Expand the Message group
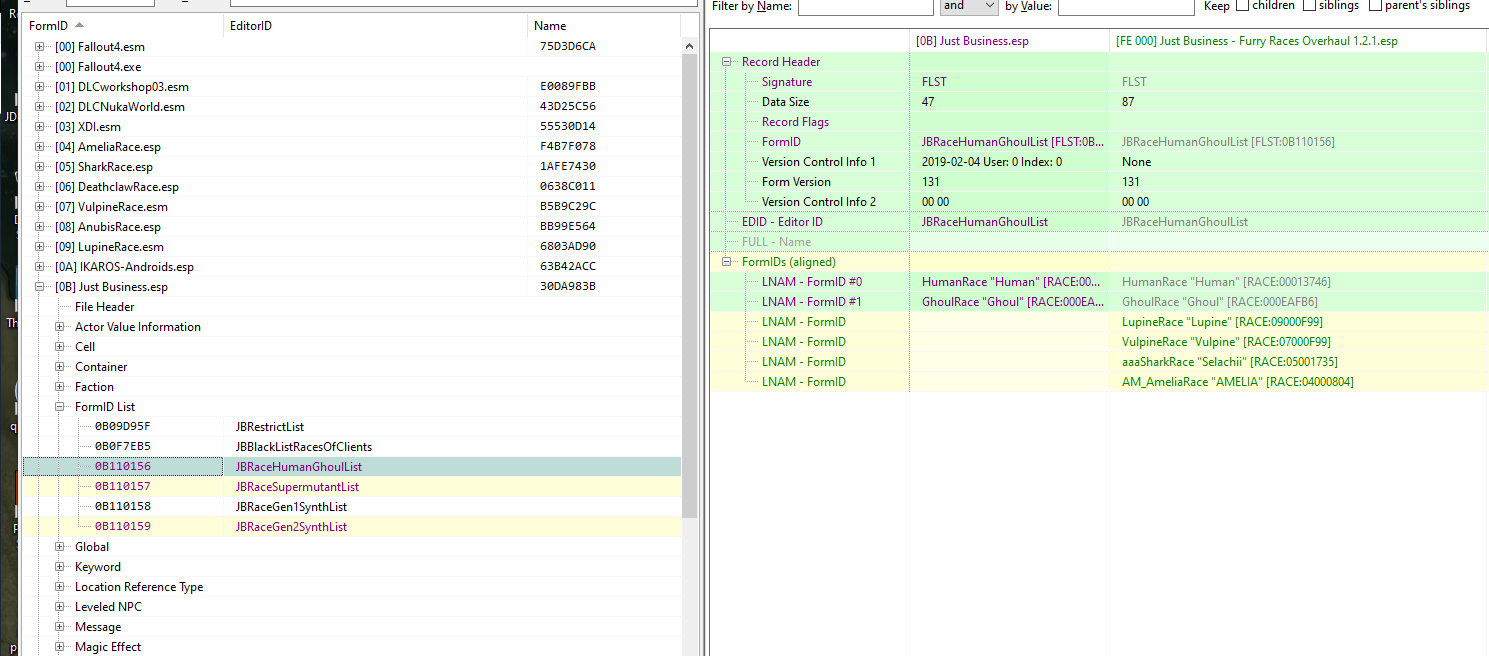This screenshot has width=1489, height=656. point(60,627)
